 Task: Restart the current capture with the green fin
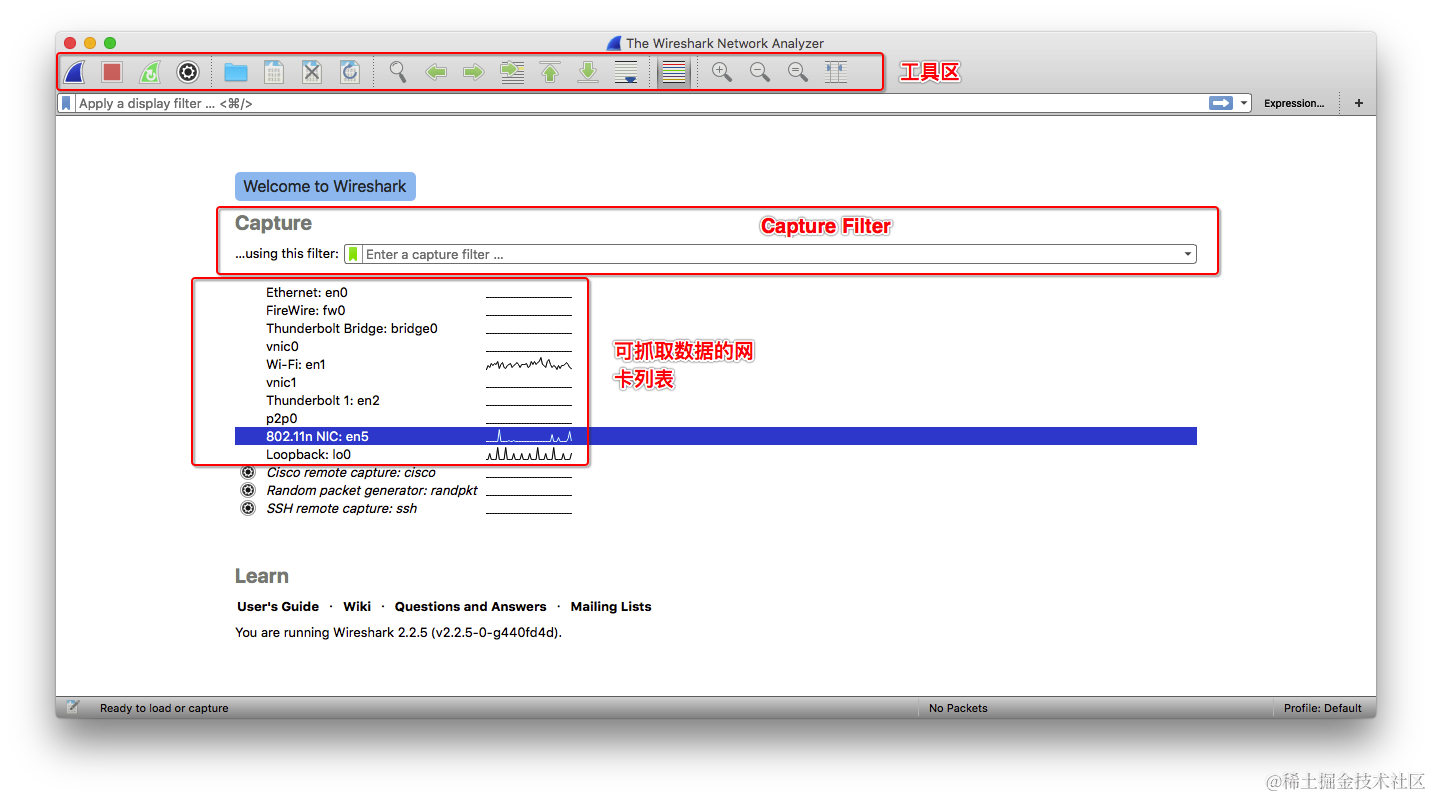(x=150, y=72)
